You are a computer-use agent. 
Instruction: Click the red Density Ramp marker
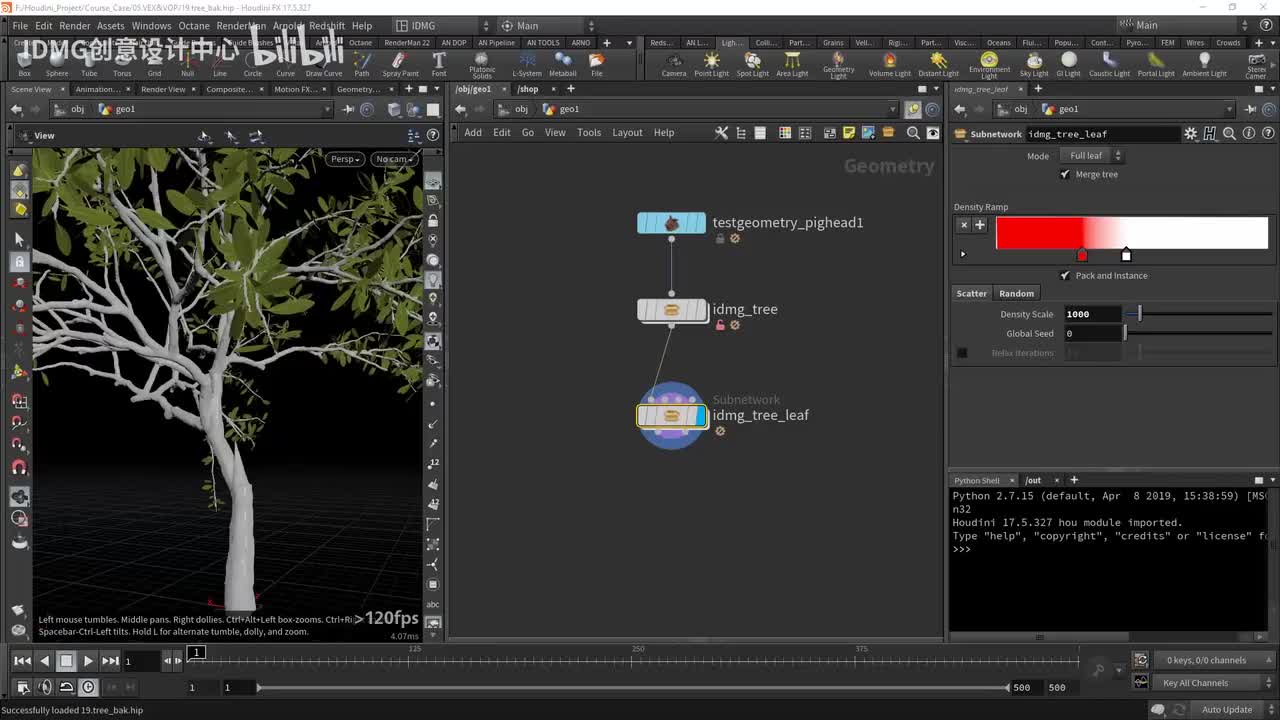tap(1082, 256)
